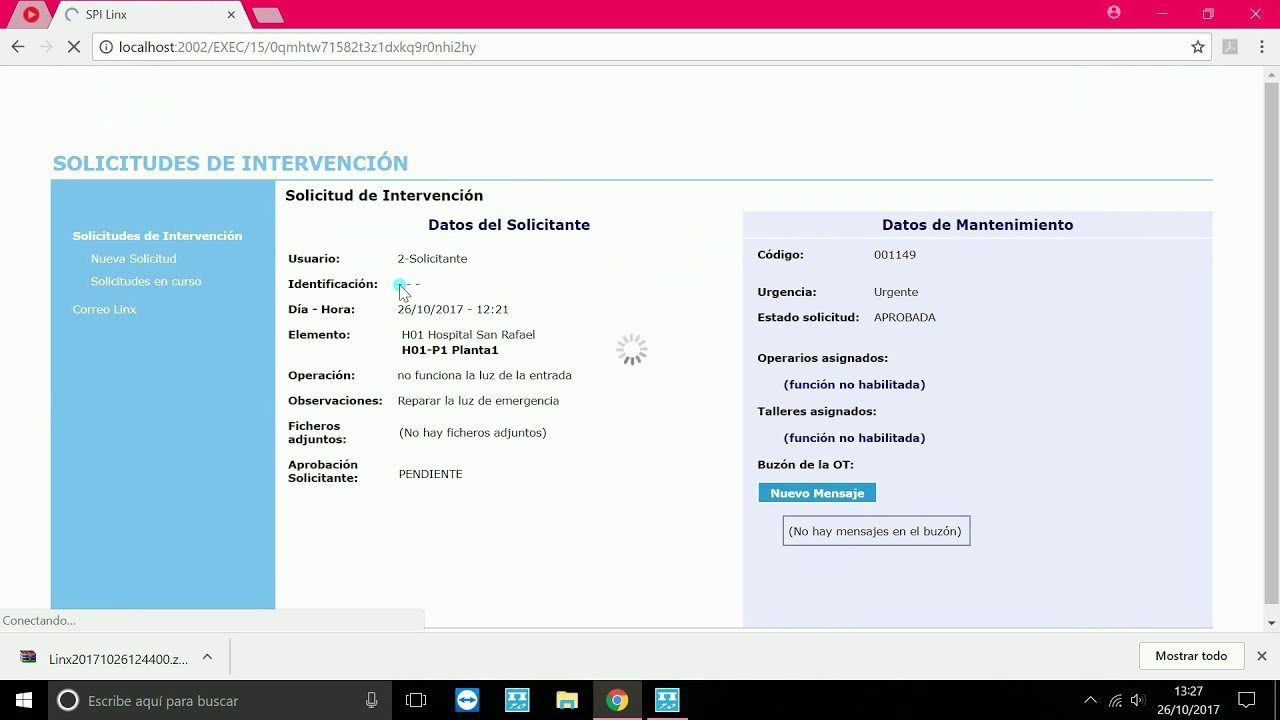Click the browser back arrow
Screen dimensions: 1280x720
click(18, 47)
